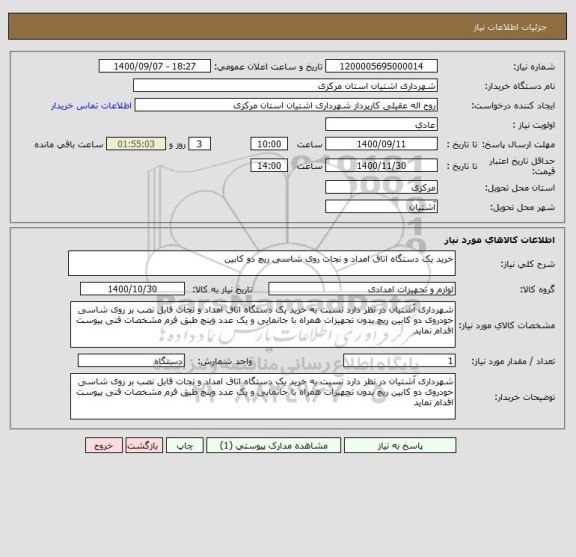This screenshot has width=576, height=557.
Task: Click the توضیحات خریدار label
Action: pos(525,397)
